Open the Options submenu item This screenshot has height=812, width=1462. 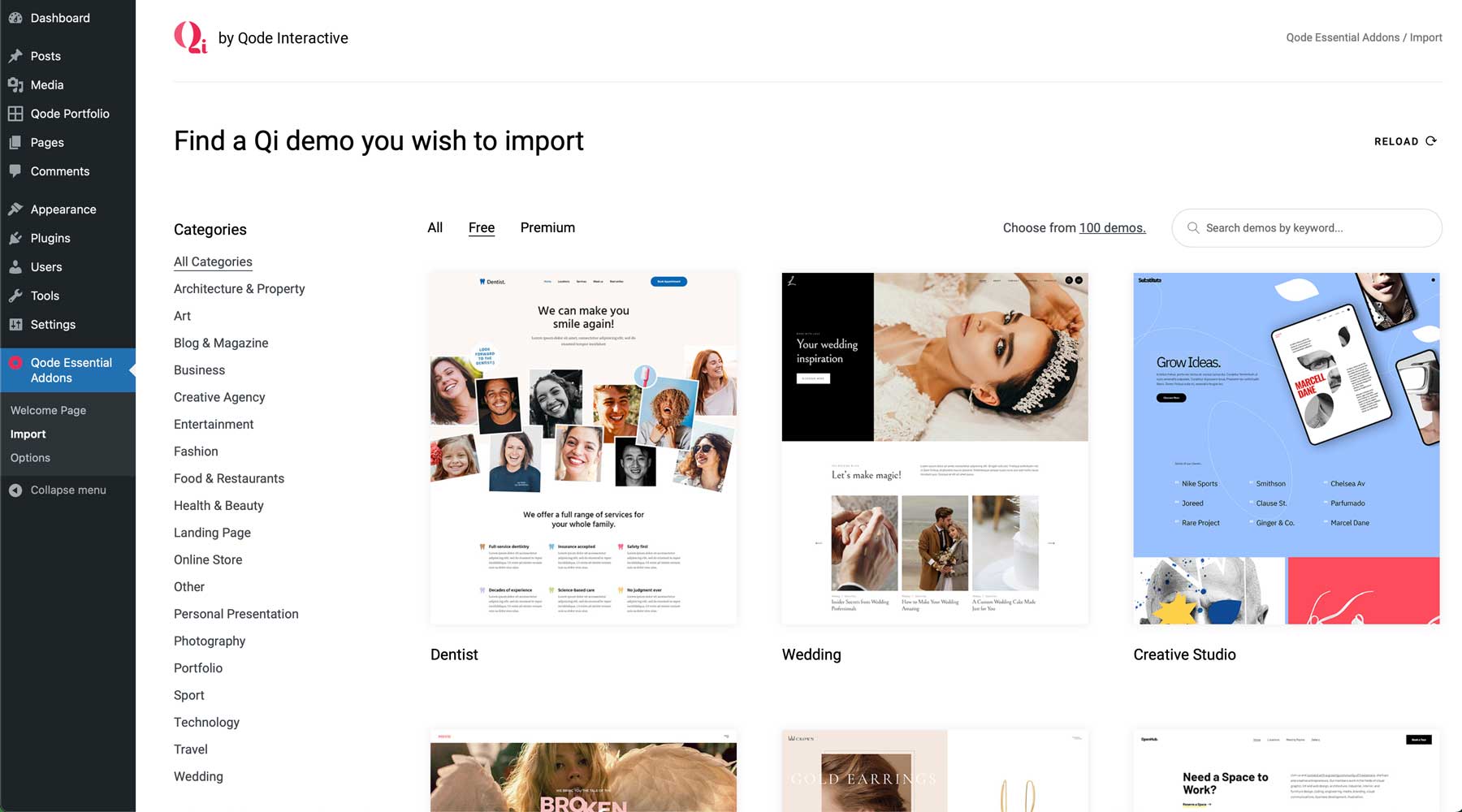coord(30,458)
